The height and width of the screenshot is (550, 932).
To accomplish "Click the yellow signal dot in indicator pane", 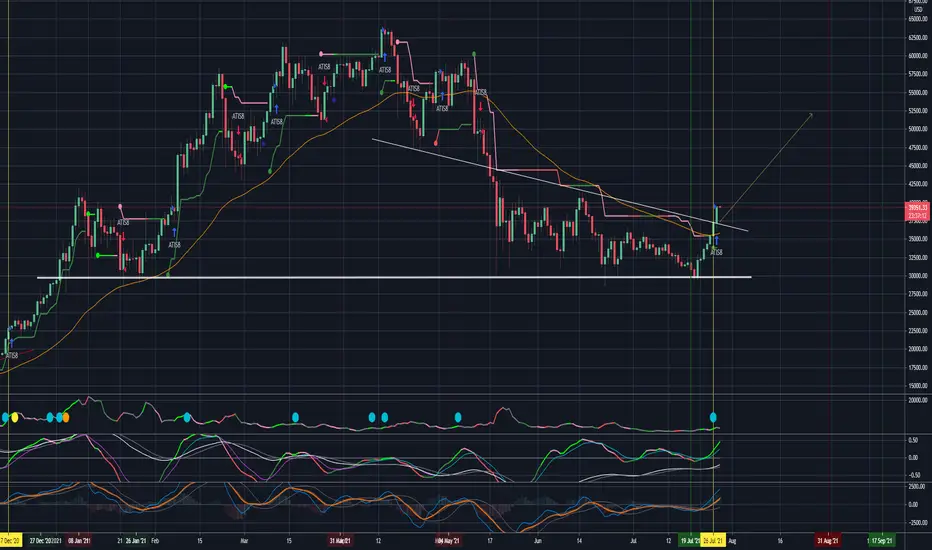I will (x=15, y=417).
